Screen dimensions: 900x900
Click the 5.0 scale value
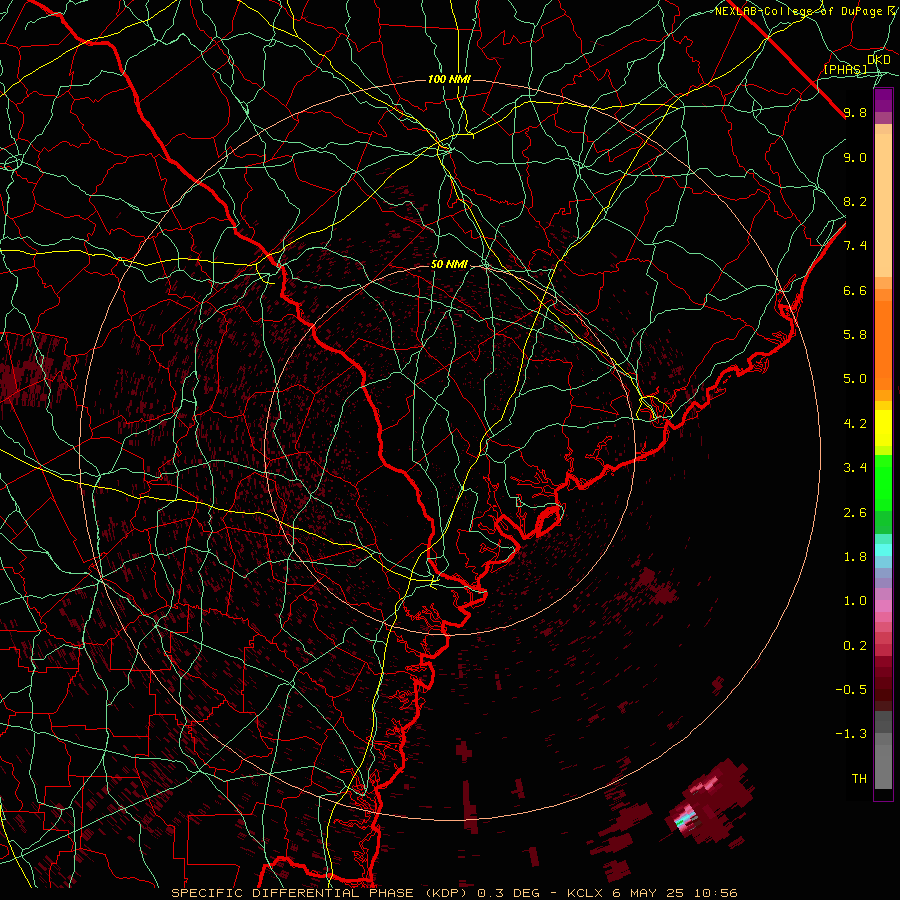tap(855, 379)
